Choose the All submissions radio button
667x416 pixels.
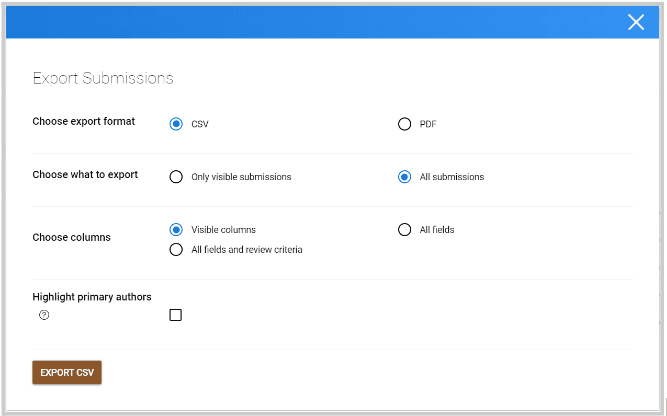click(405, 177)
